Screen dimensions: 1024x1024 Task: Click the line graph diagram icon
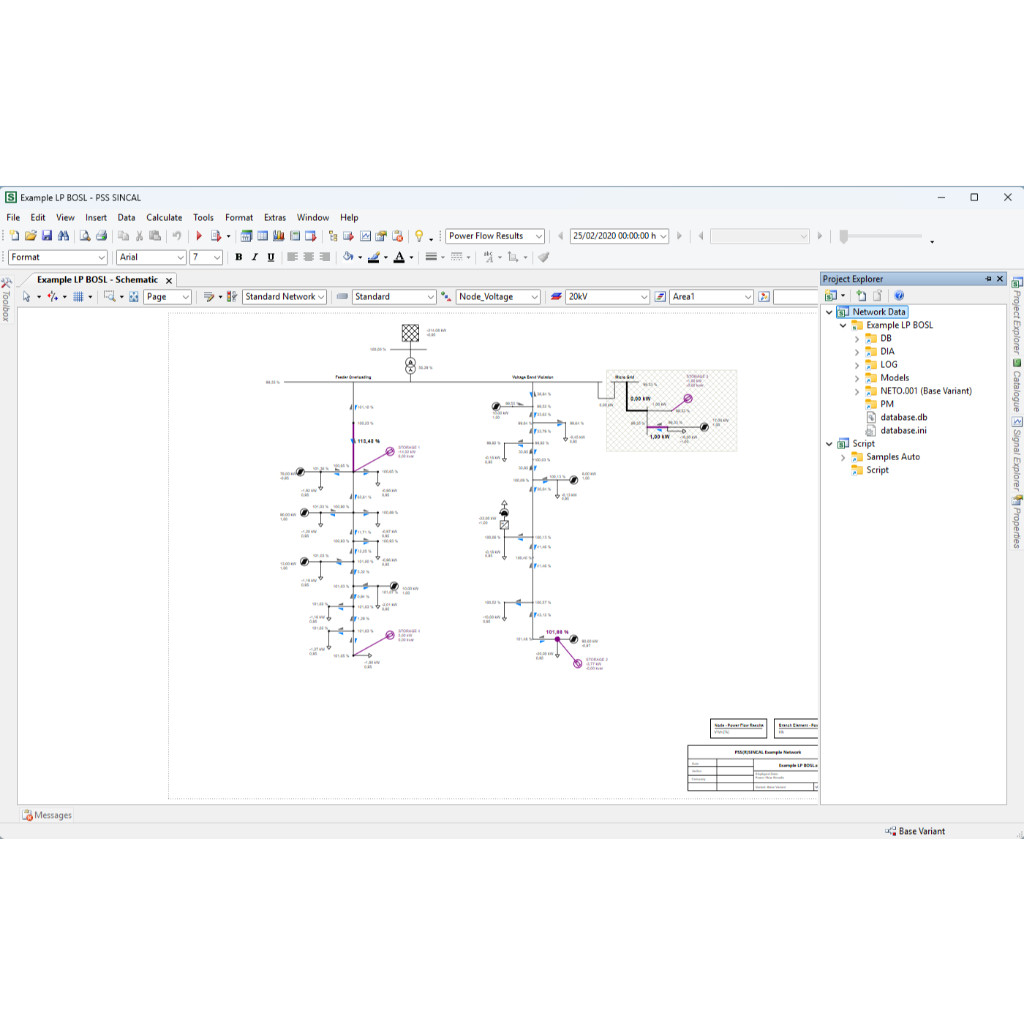point(366,236)
